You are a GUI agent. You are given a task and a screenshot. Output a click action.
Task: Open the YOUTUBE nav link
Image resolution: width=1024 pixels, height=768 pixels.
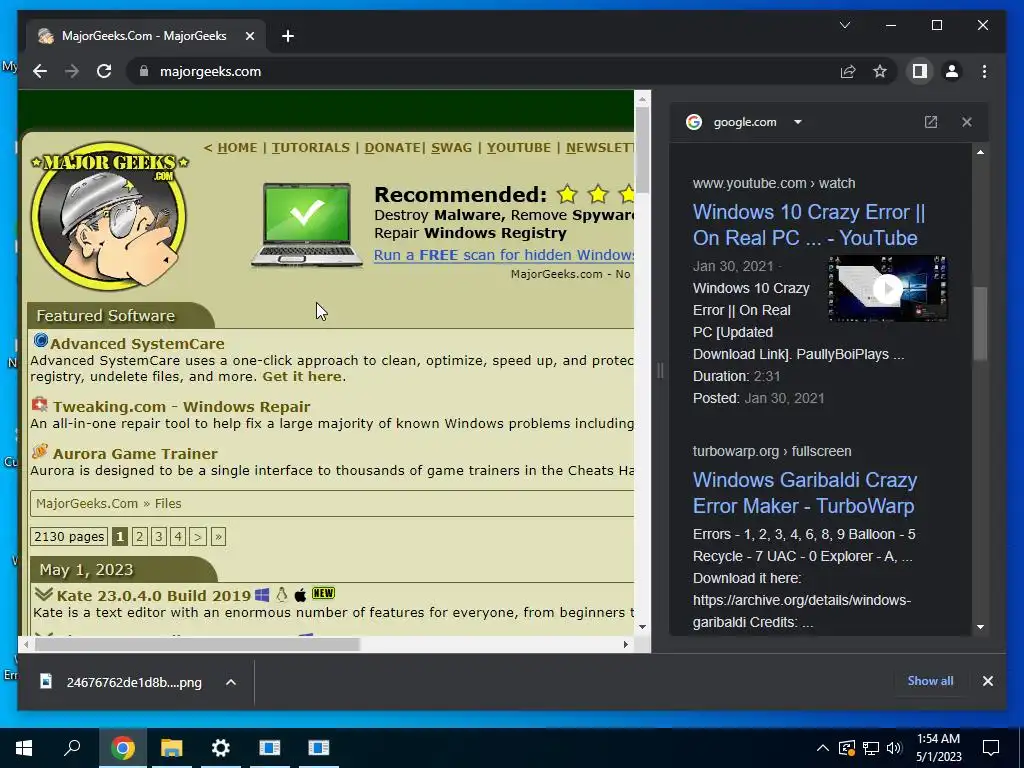519,148
